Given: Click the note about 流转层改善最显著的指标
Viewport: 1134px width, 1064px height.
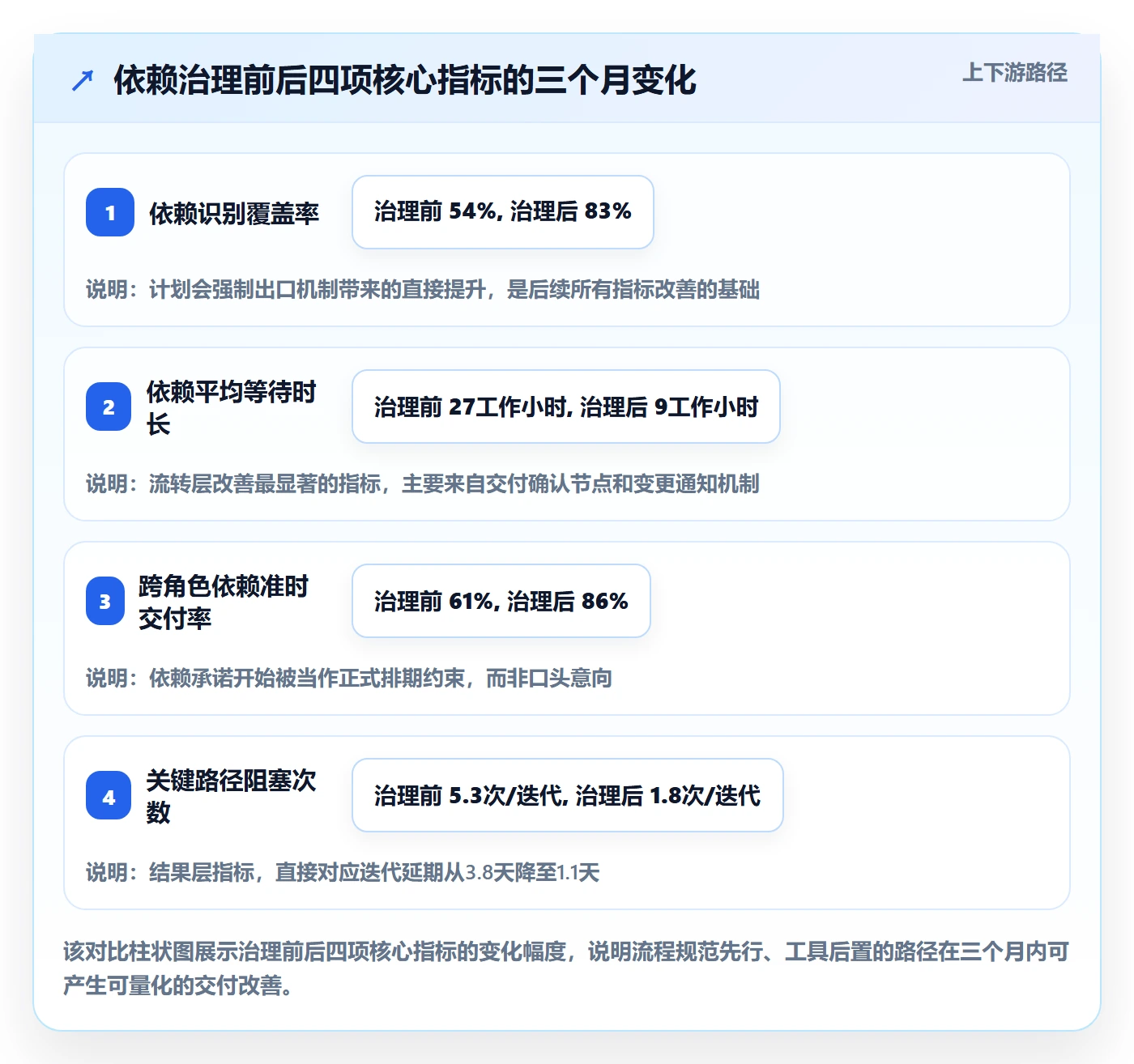Looking at the screenshot, I should point(423,483).
